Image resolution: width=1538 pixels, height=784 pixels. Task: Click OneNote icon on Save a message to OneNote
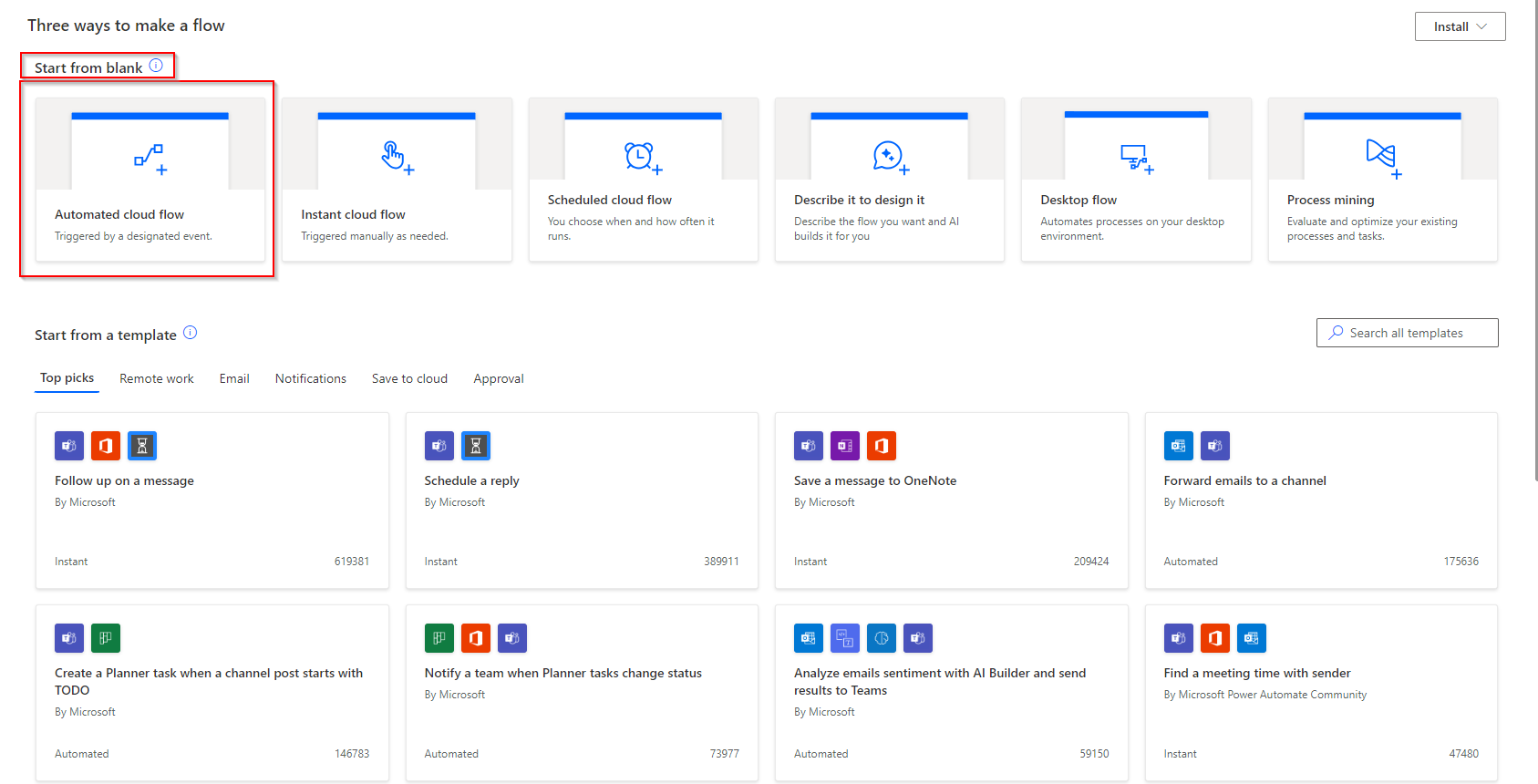pos(845,446)
